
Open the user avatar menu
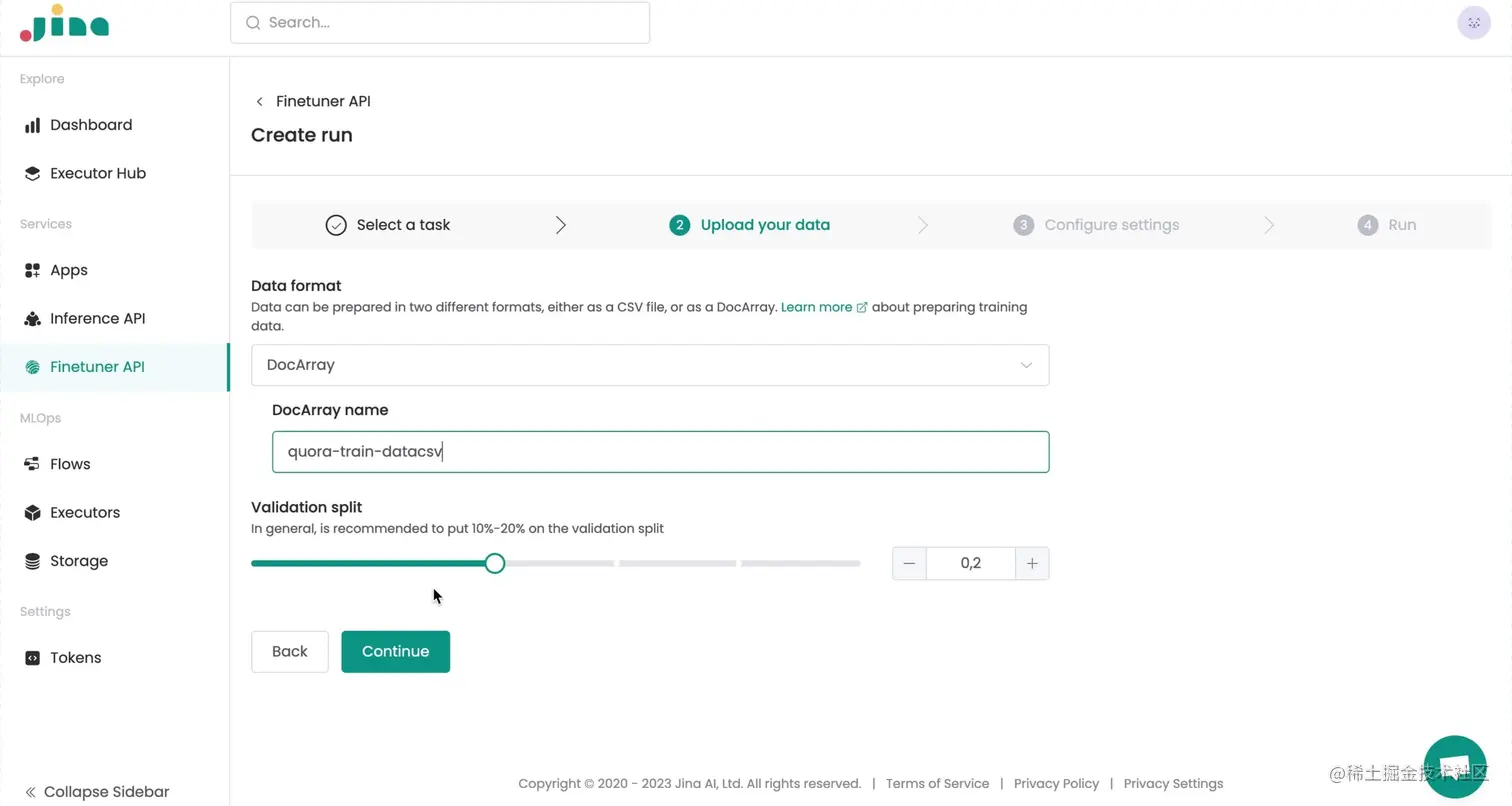pos(1474,23)
